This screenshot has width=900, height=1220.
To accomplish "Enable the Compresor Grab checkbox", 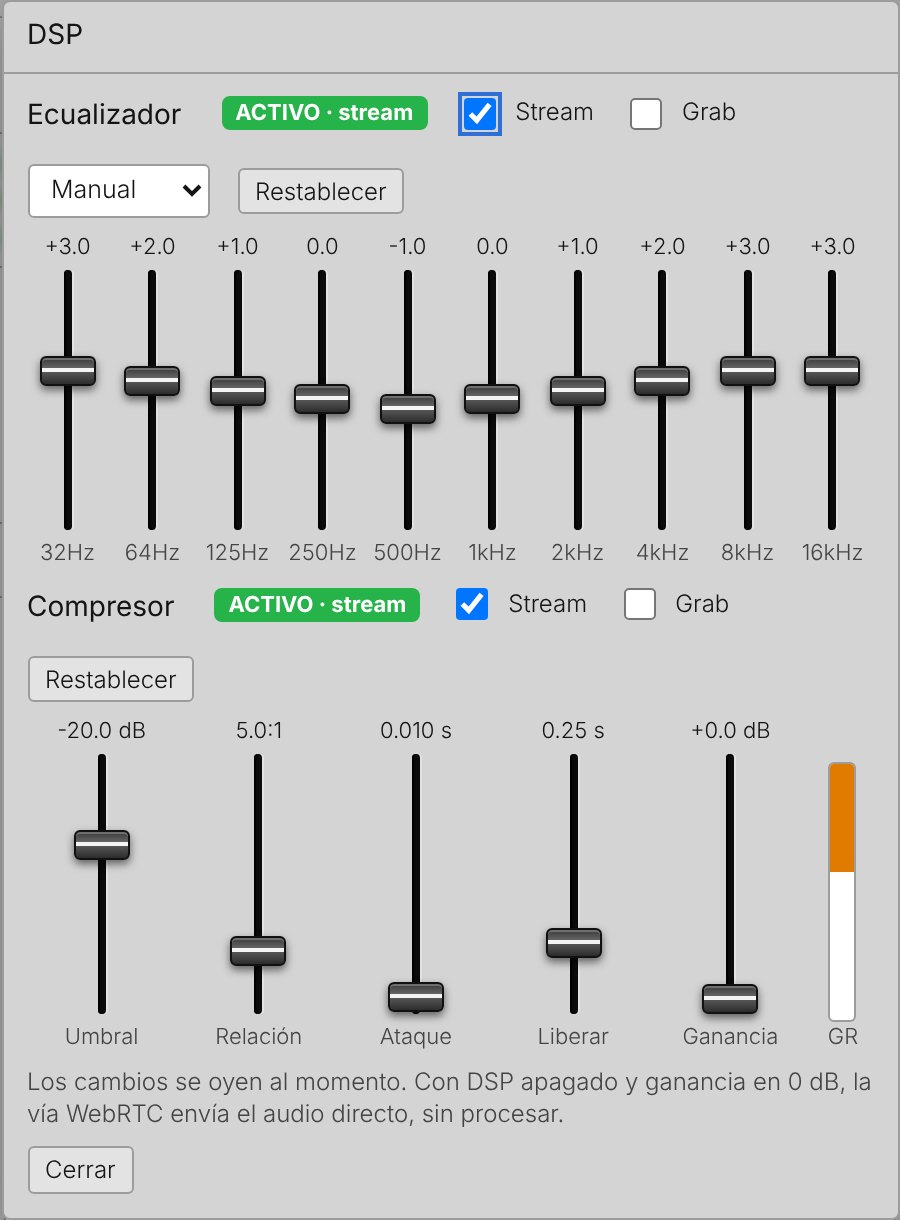I will (640, 605).
